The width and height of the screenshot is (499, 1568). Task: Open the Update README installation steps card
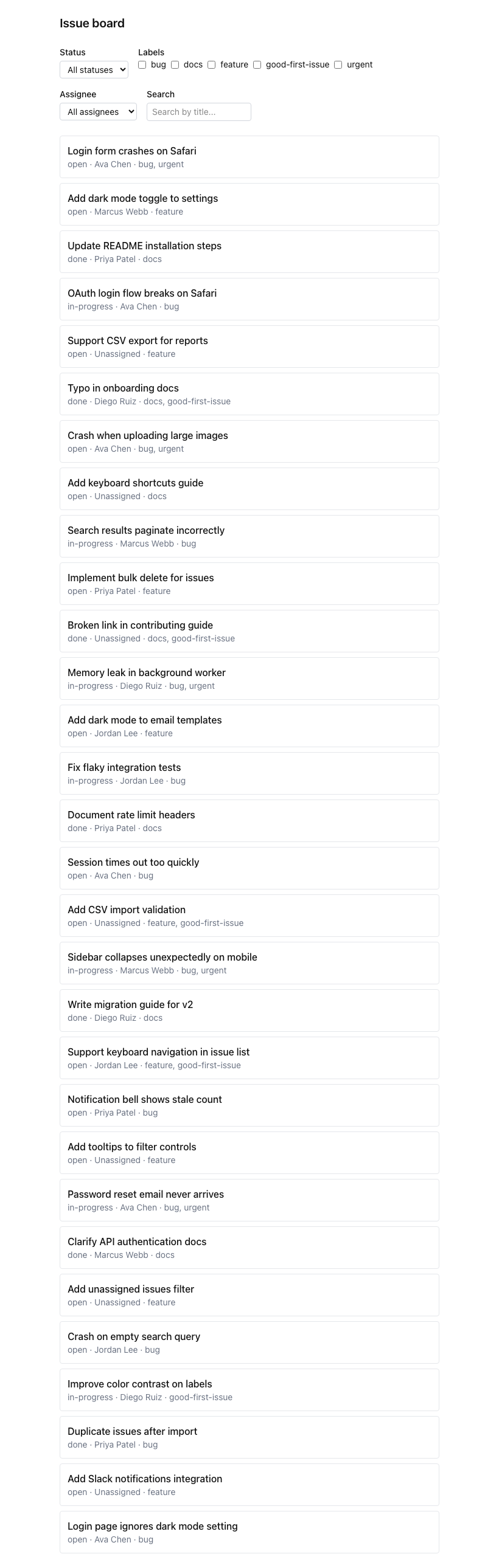pyautogui.click(x=249, y=252)
